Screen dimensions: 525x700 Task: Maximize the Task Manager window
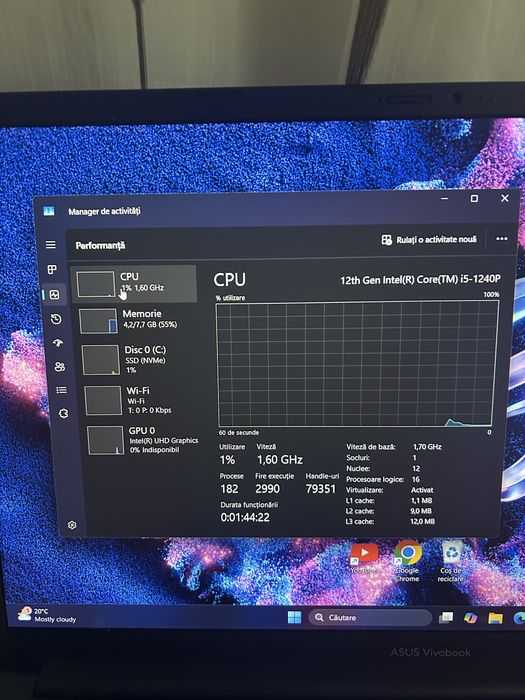(474, 198)
